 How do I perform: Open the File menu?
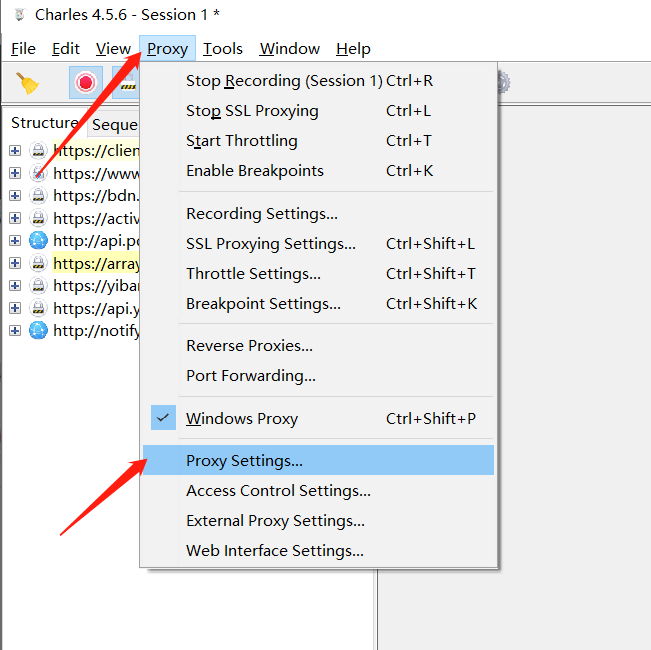[23, 49]
